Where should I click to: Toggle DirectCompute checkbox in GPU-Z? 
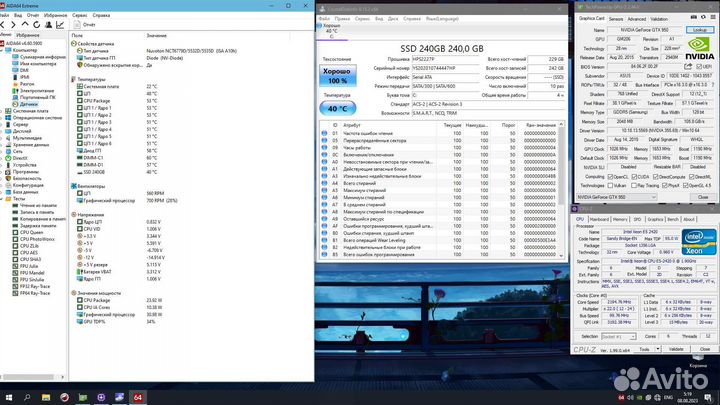tap(656, 177)
